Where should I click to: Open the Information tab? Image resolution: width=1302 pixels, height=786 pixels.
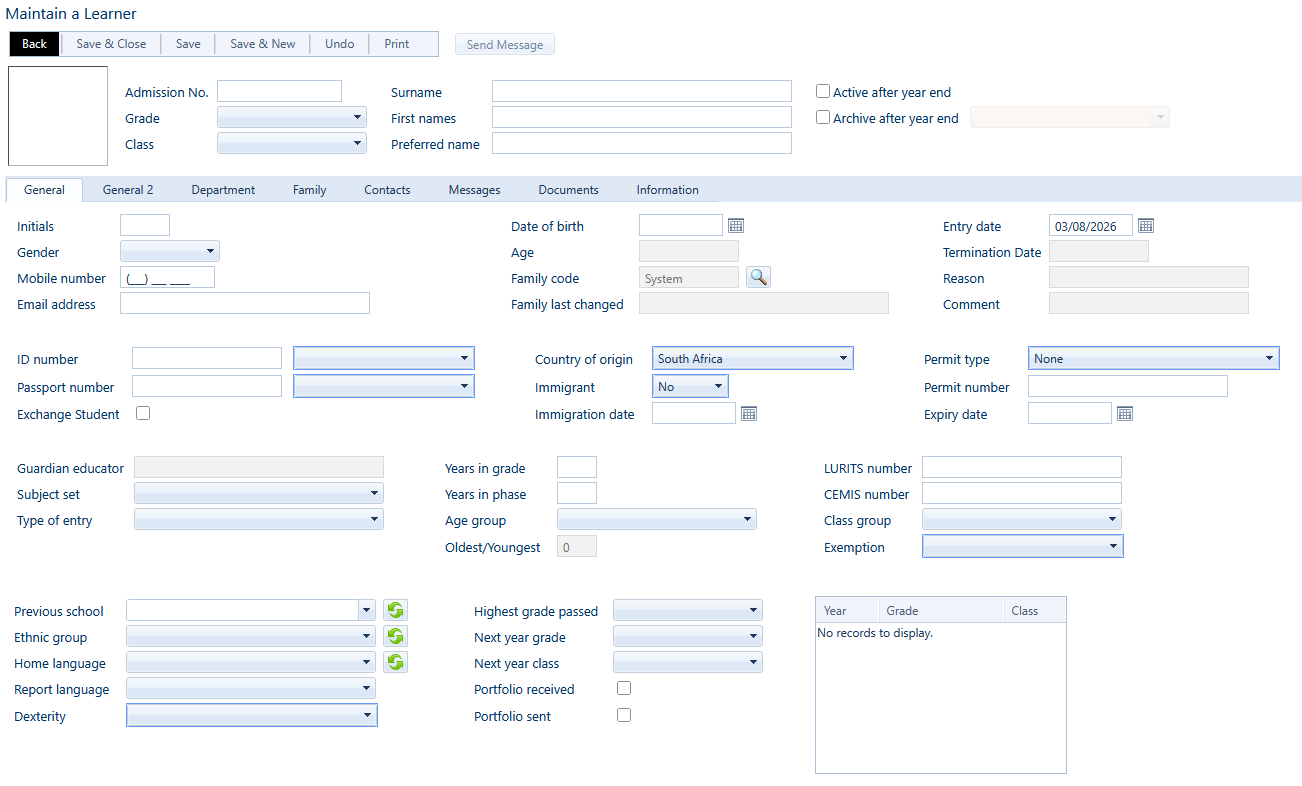coord(668,189)
